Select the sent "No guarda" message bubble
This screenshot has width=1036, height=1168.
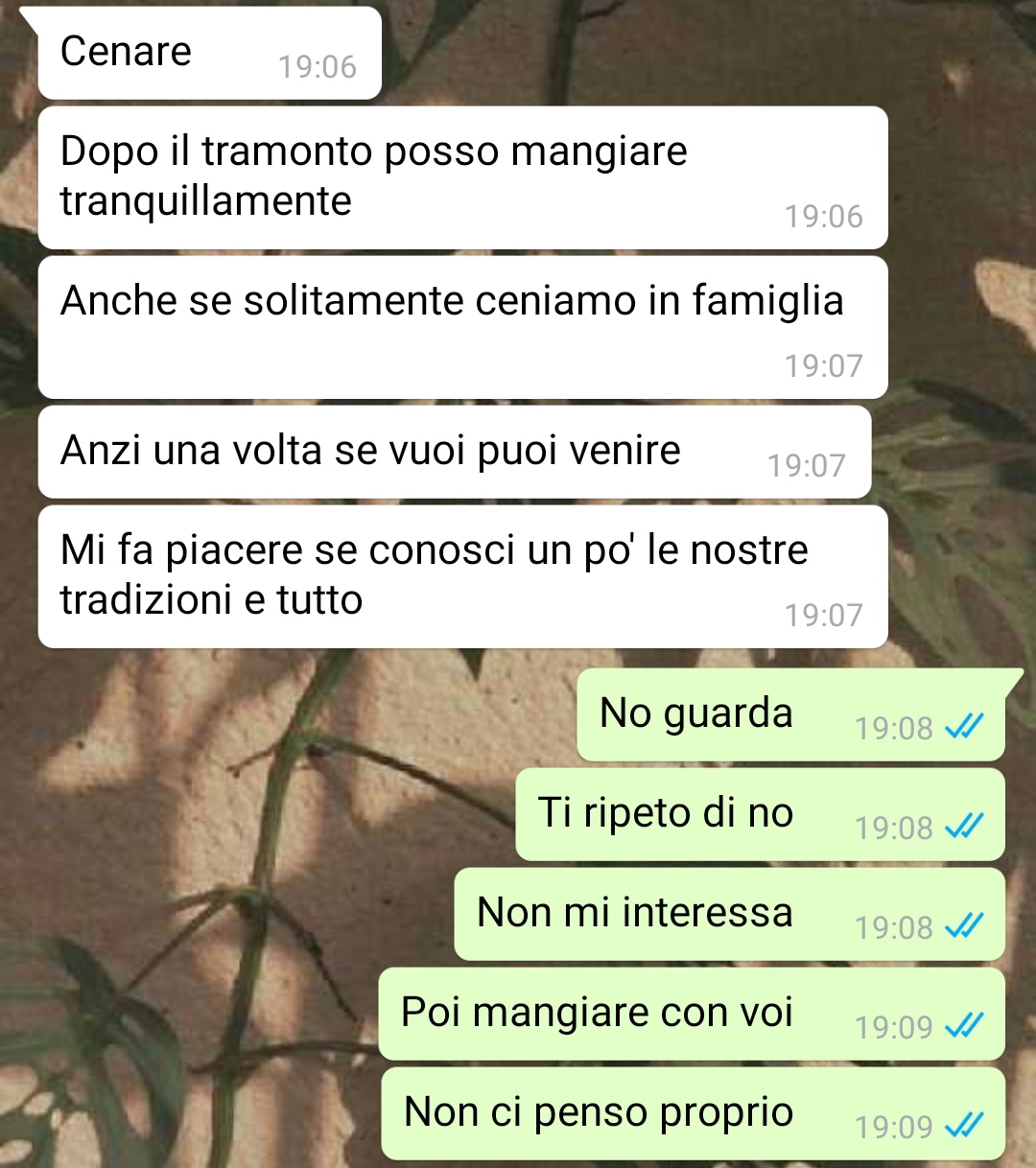(x=790, y=714)
